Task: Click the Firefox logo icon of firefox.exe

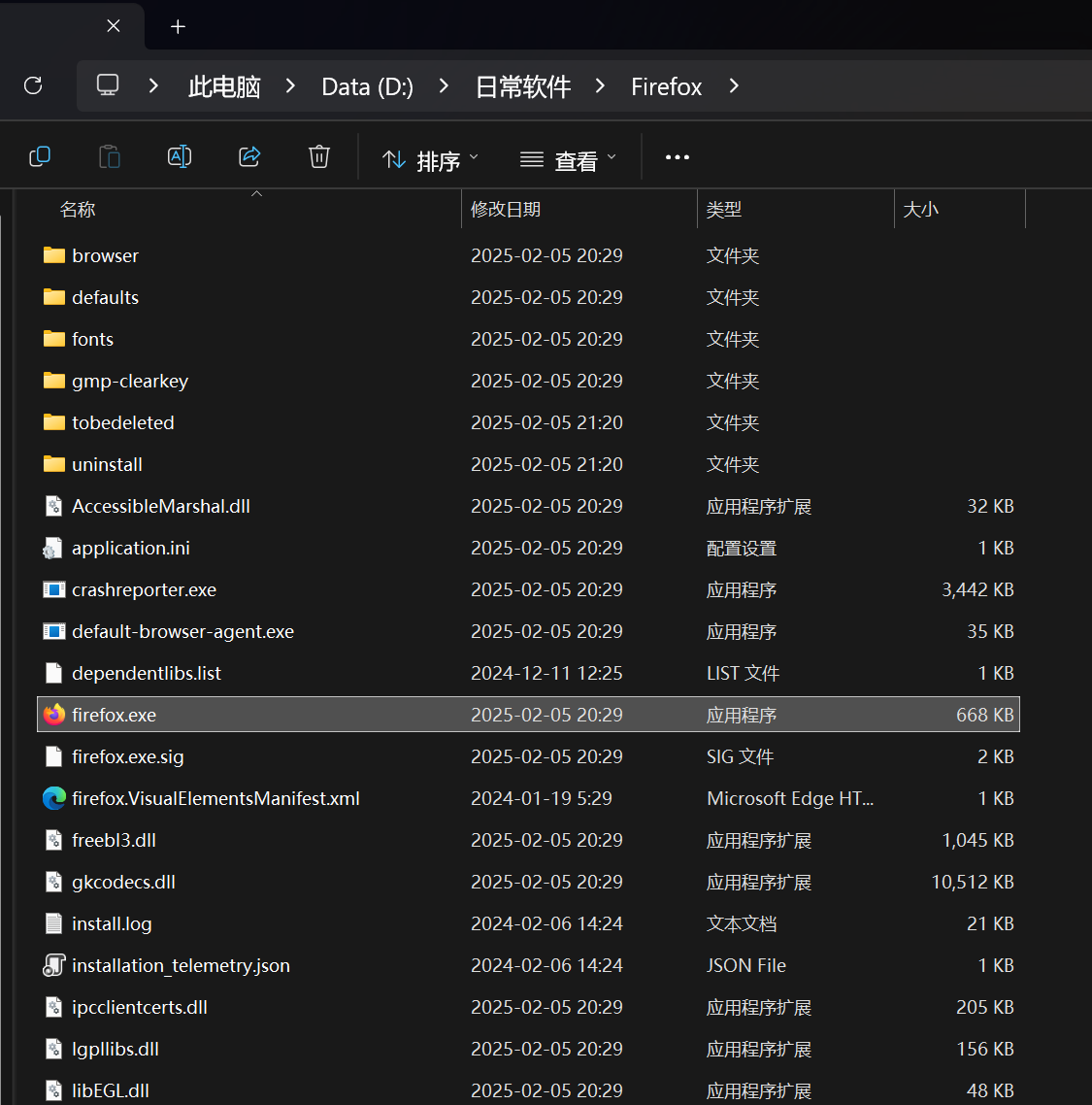Action: point(54,715)
